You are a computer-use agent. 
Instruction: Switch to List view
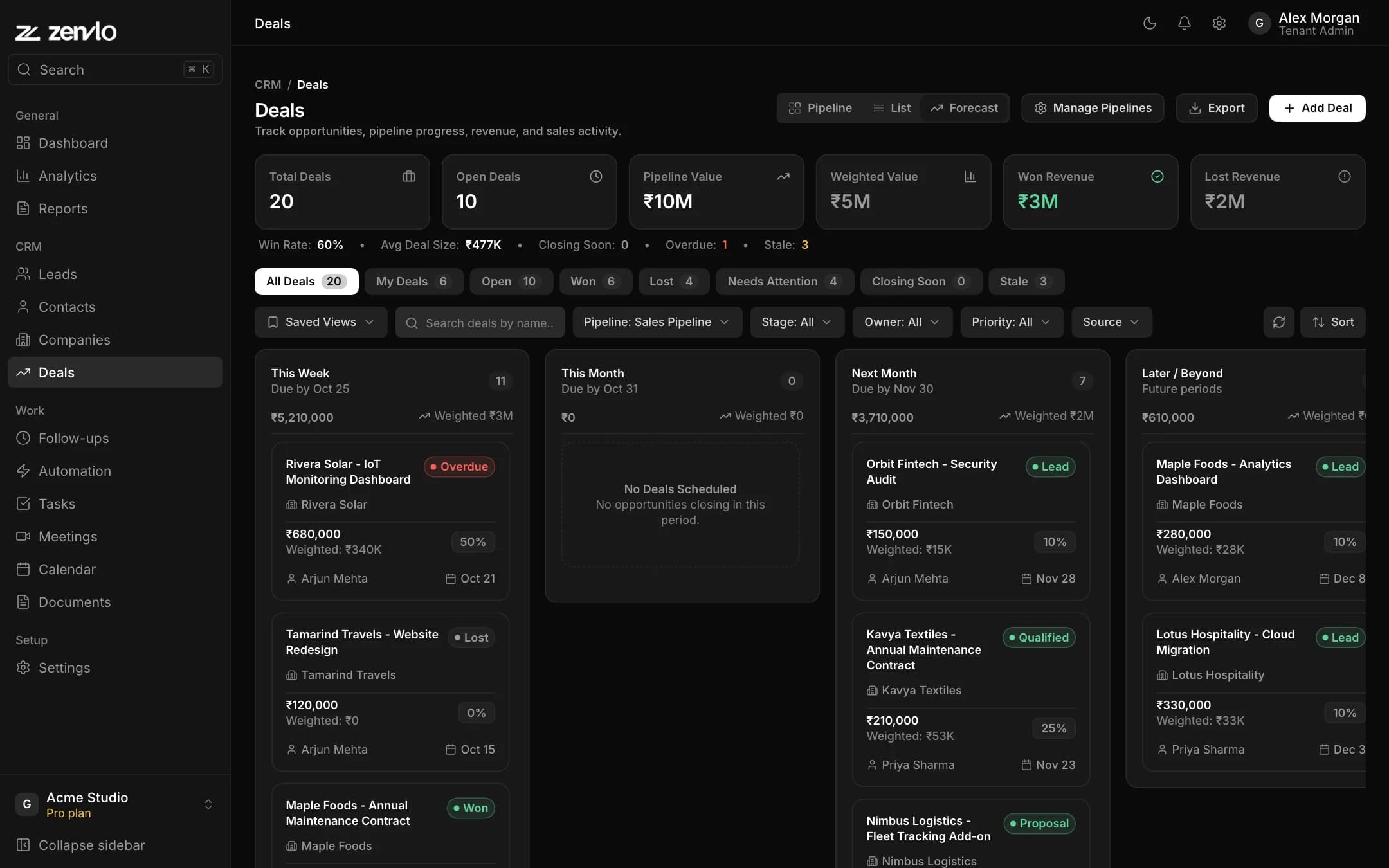click(x=891, y=108)
